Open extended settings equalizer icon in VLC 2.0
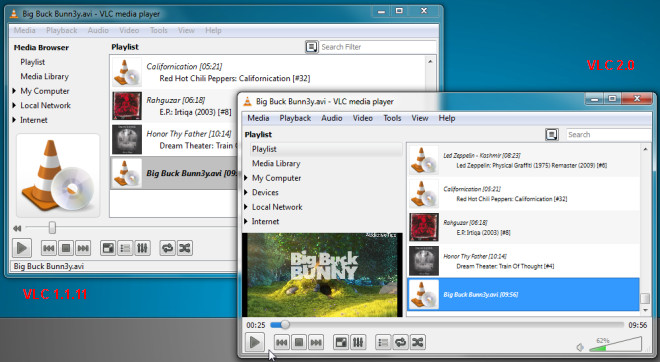The width and height of the screenshot is (660, 362). (358, 343)
